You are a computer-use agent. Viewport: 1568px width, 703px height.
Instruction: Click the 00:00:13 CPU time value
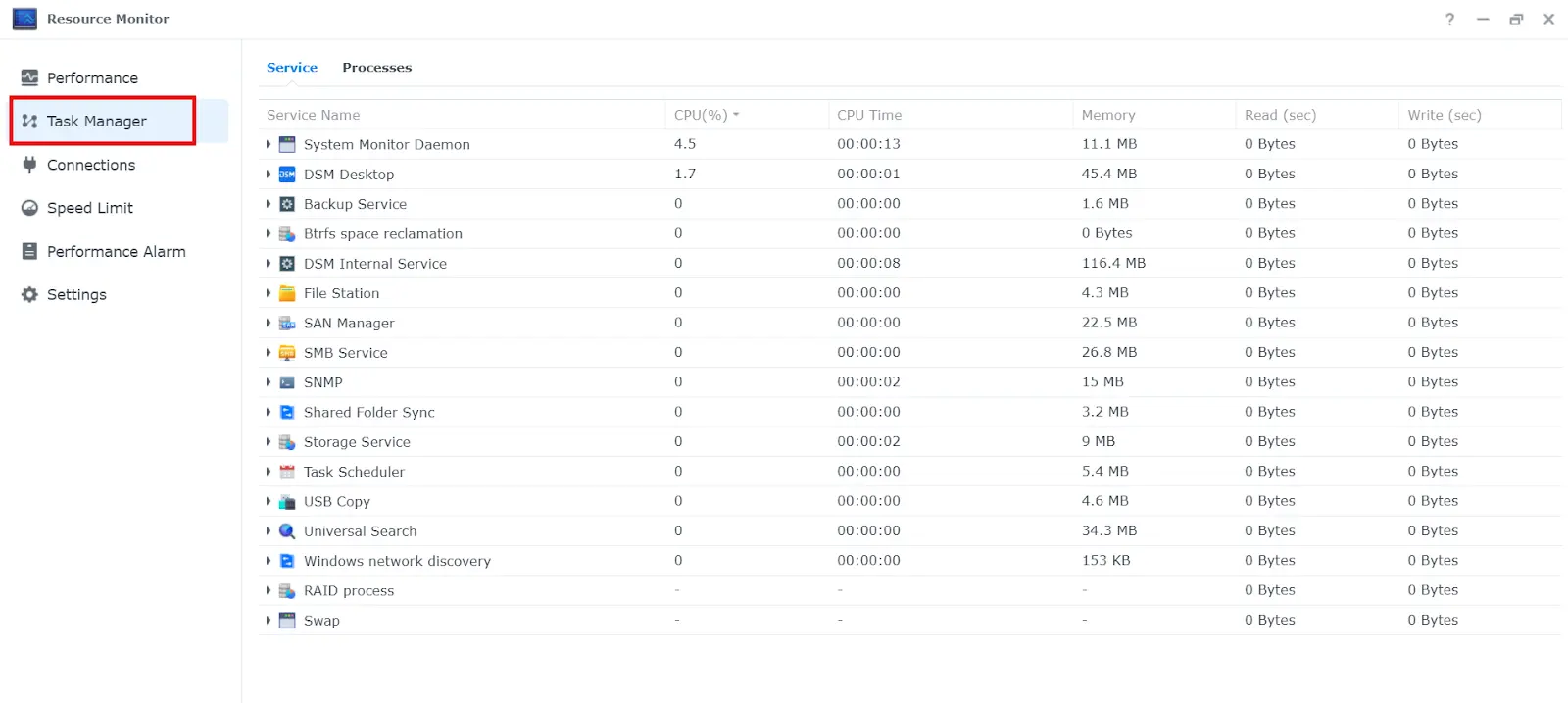pos(868,144)
